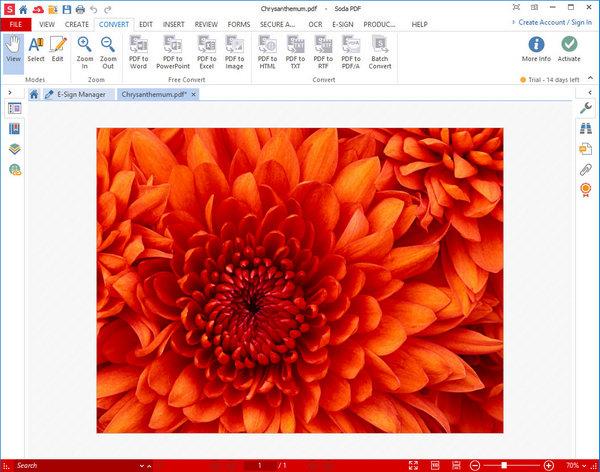This screenshot has width=600, height=472.
Task: Click the open folder icon in title bar
Action: pos(53,9)
